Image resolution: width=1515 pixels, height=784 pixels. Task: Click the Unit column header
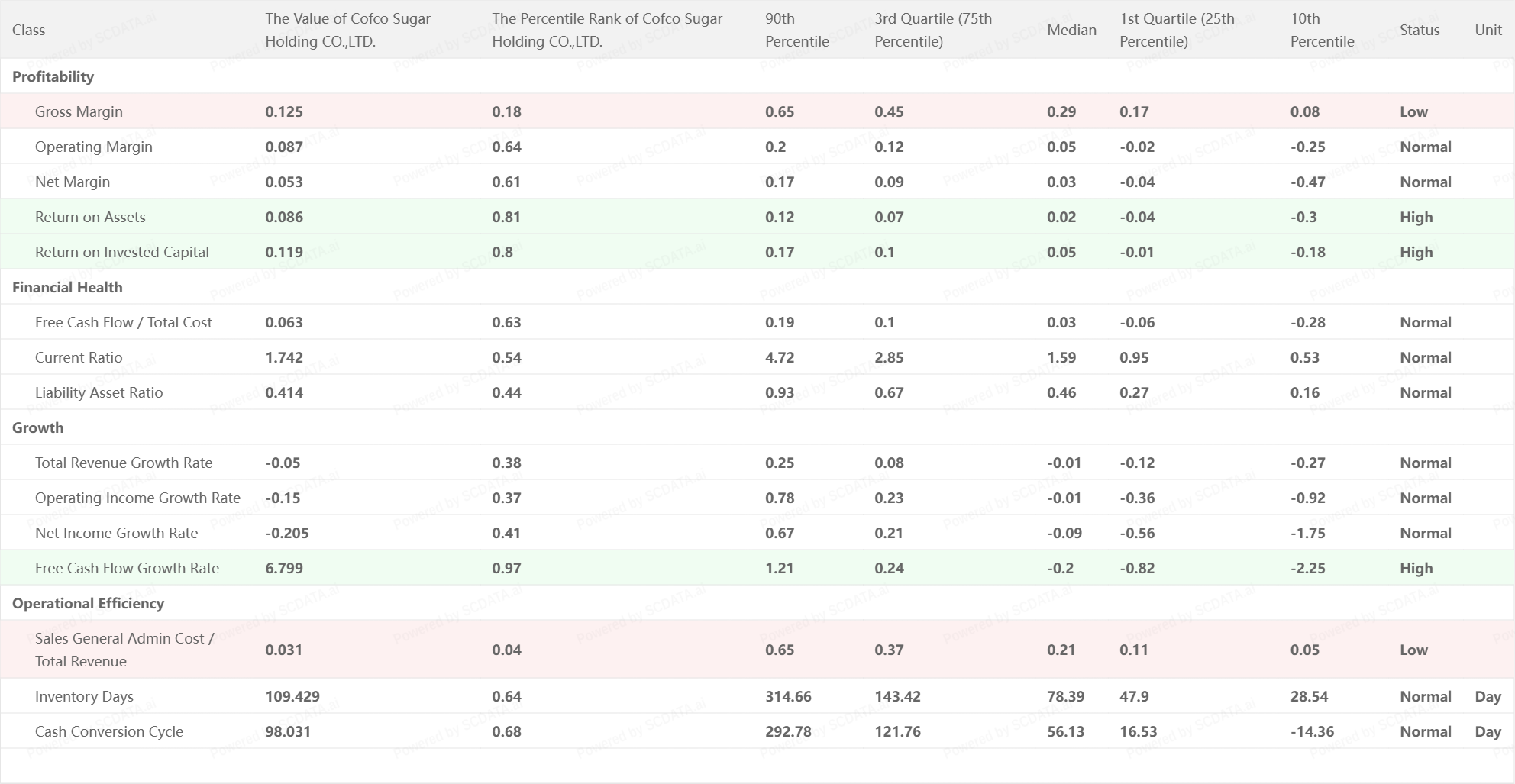pos(1488,30)
